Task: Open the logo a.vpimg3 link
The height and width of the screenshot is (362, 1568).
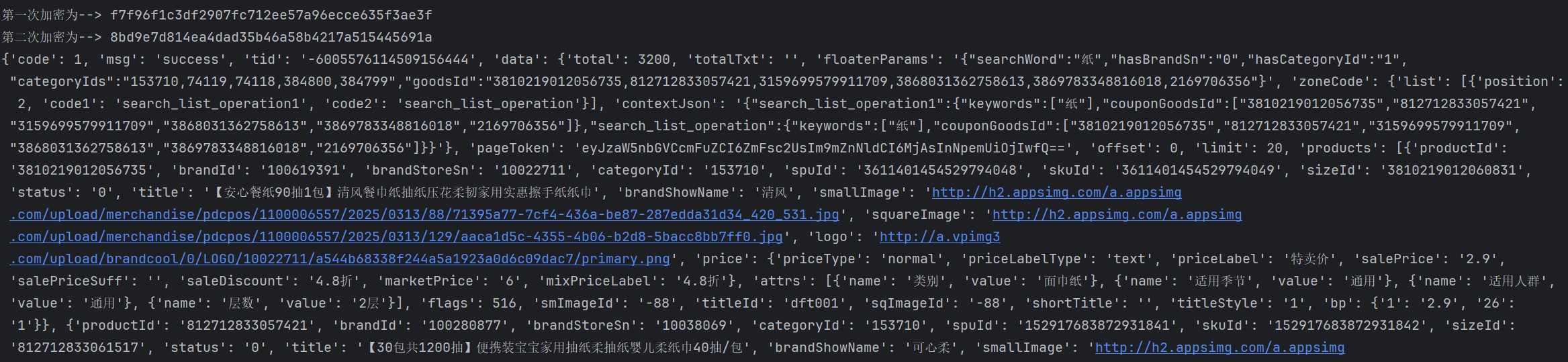Action: [x=939, y=237]
